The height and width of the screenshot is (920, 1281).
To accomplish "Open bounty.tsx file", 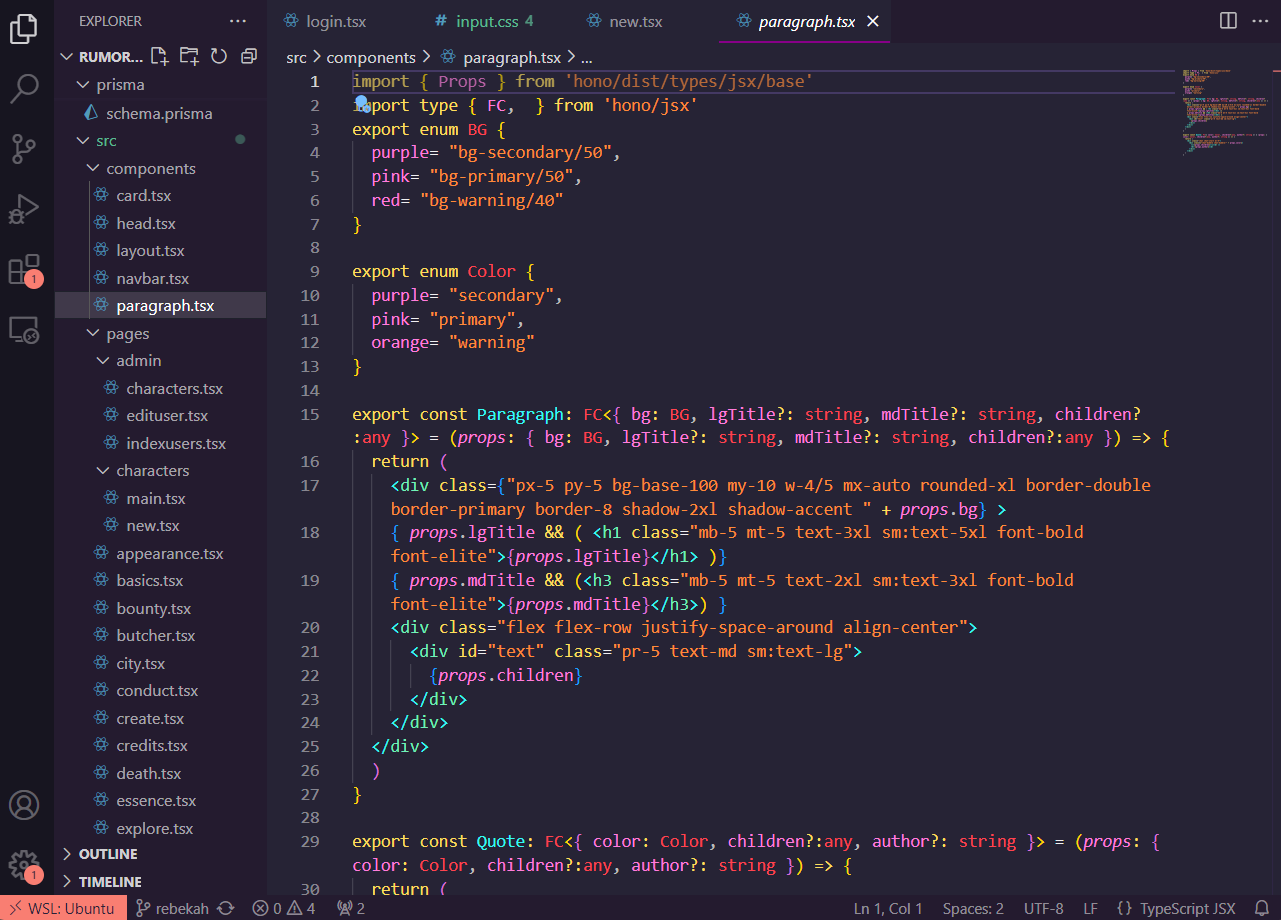I will (x=153, y=608).
